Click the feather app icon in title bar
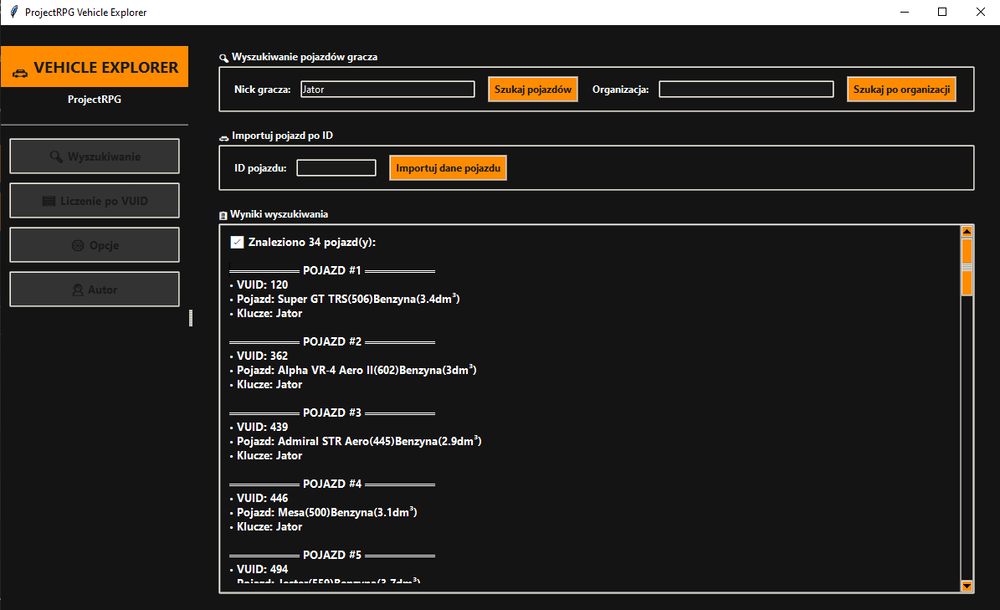 tap(14, 11)
